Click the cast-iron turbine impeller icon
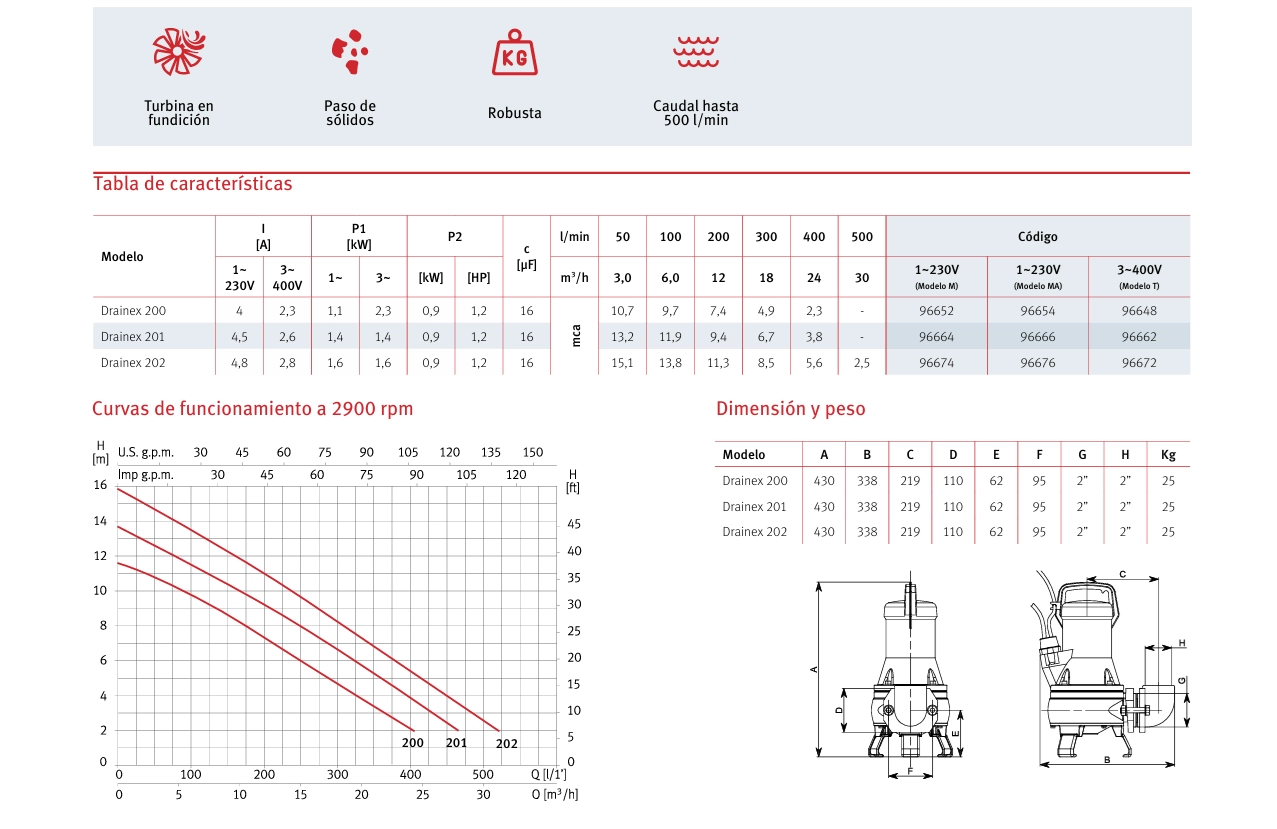1277x829 pixels. 179,51
